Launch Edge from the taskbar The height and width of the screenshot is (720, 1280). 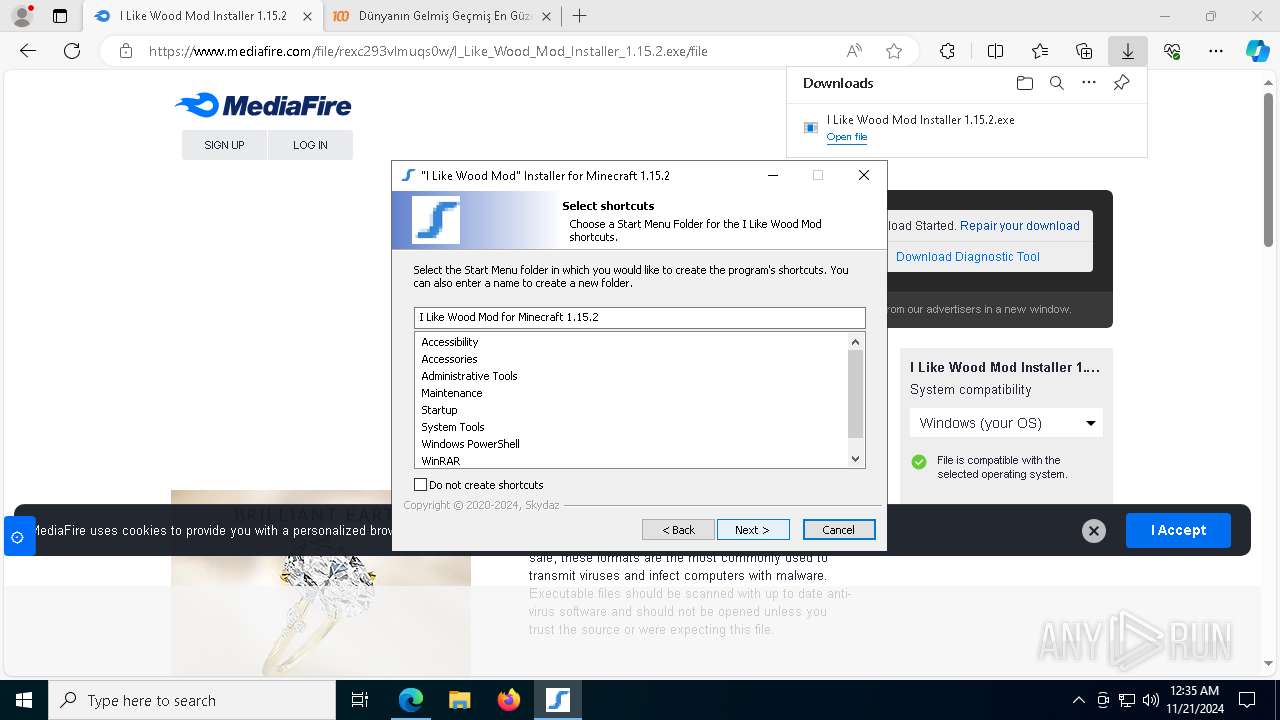[x=411, y=700]
